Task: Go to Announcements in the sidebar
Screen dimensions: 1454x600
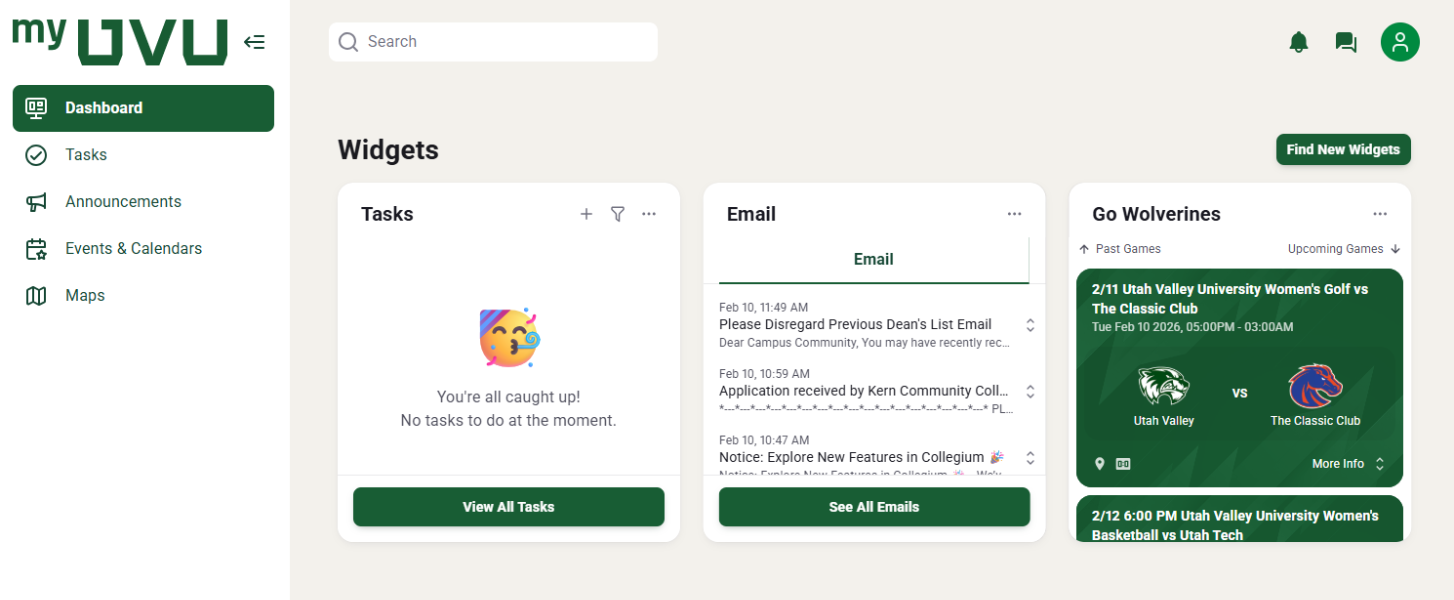Action: click(x=123, y=202)
